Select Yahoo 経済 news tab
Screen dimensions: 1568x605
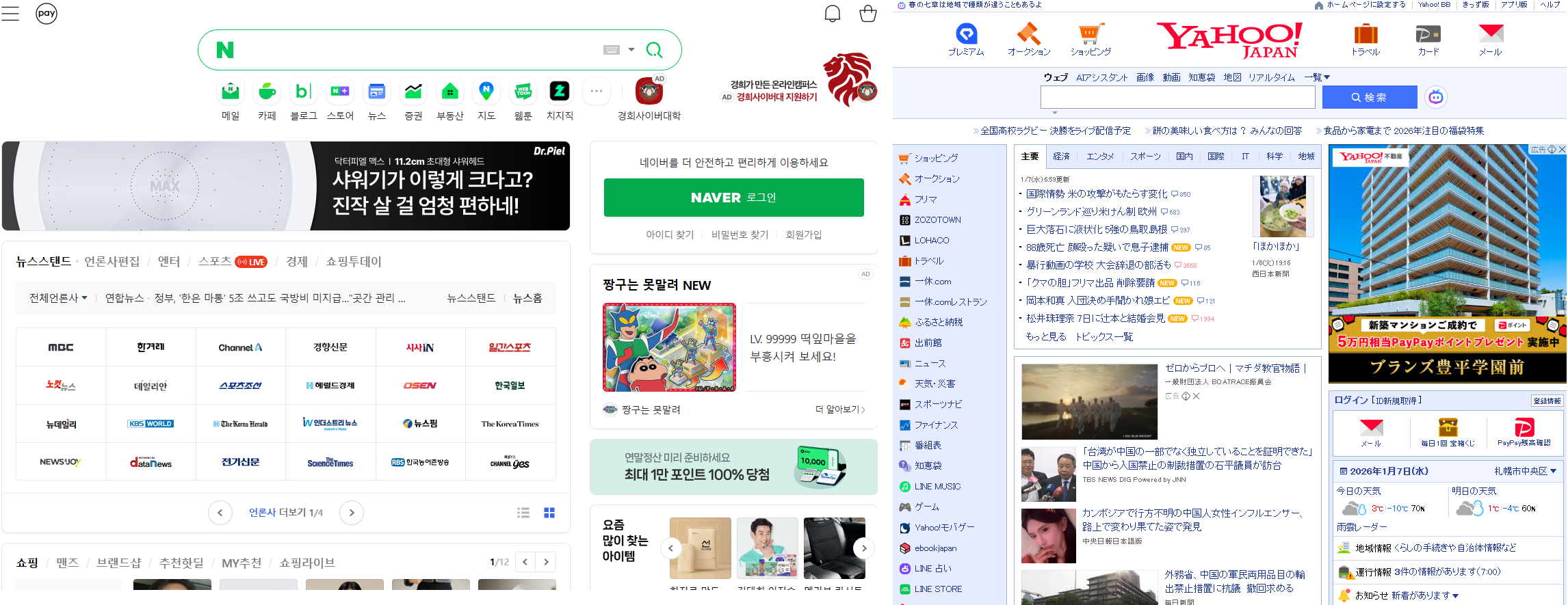click(1061, 157)
